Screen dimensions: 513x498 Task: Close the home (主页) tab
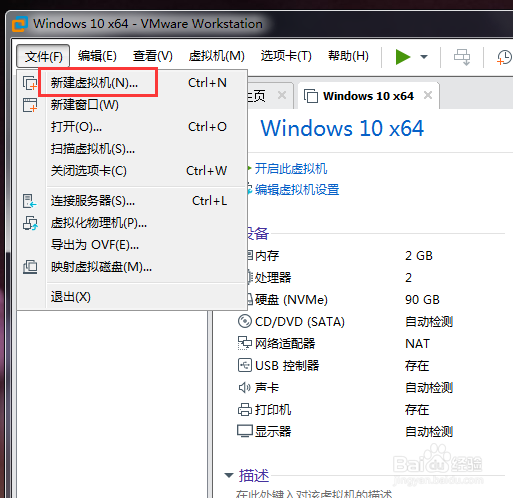point(282,95)
